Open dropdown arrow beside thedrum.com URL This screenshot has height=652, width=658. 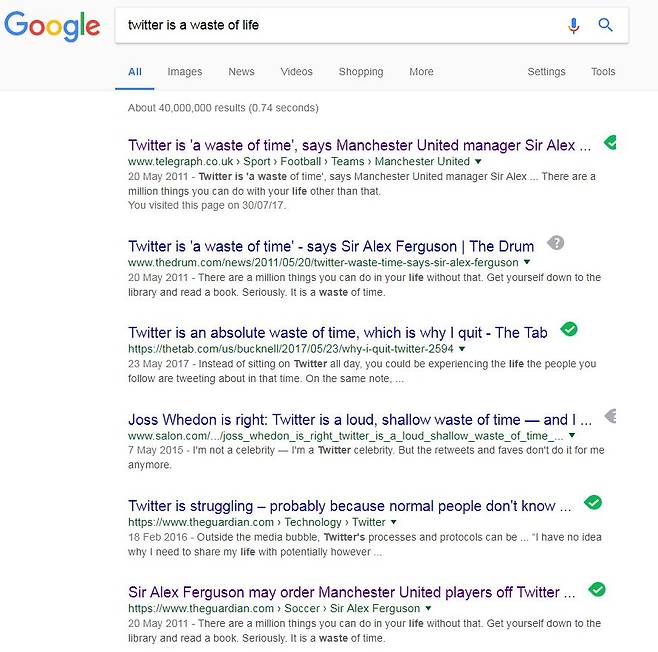click(527, 262)
